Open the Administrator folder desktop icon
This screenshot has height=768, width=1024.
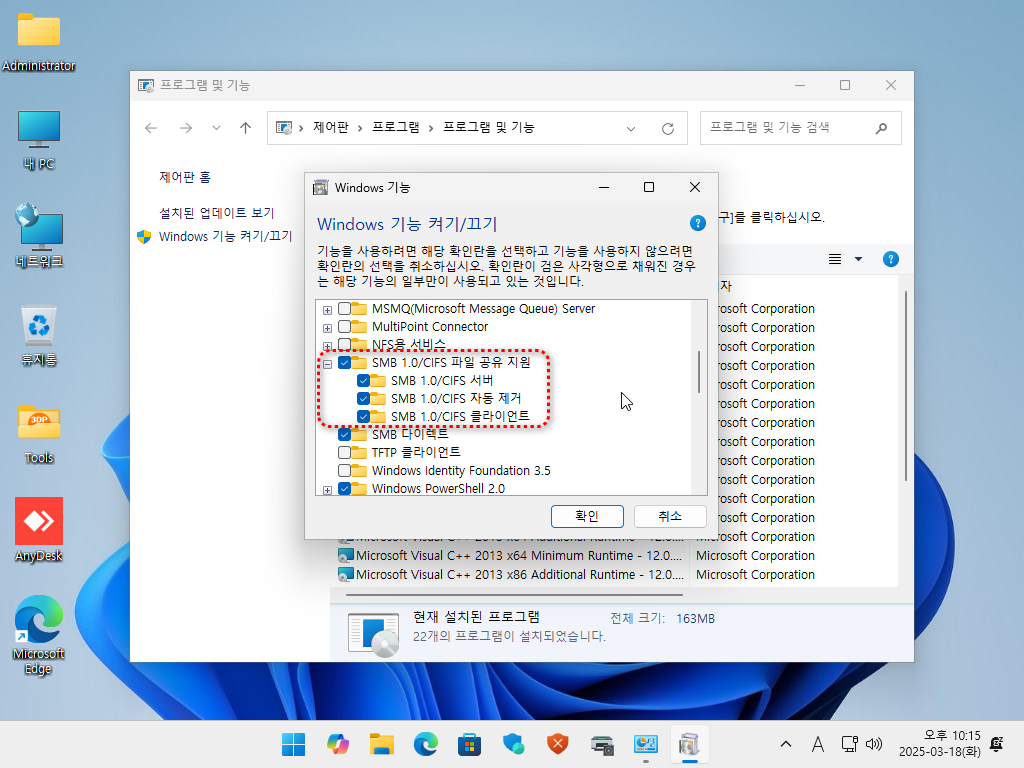[39, 41]
